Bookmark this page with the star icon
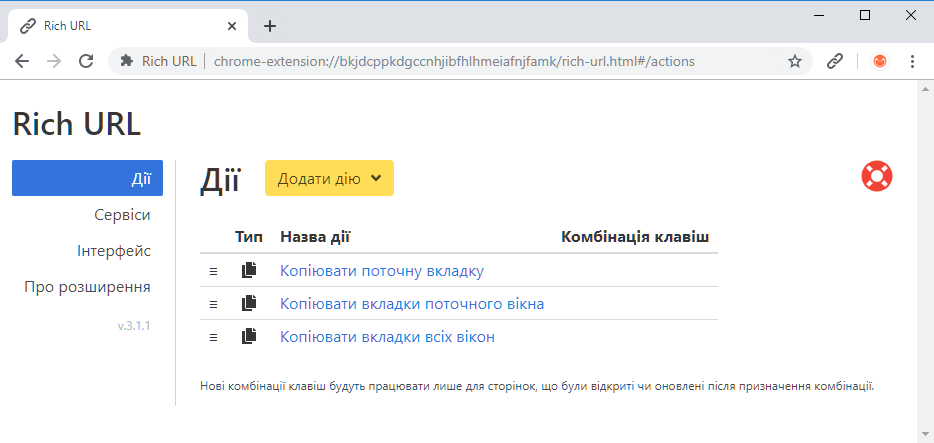934x443 pixels. tap(795, 61)
